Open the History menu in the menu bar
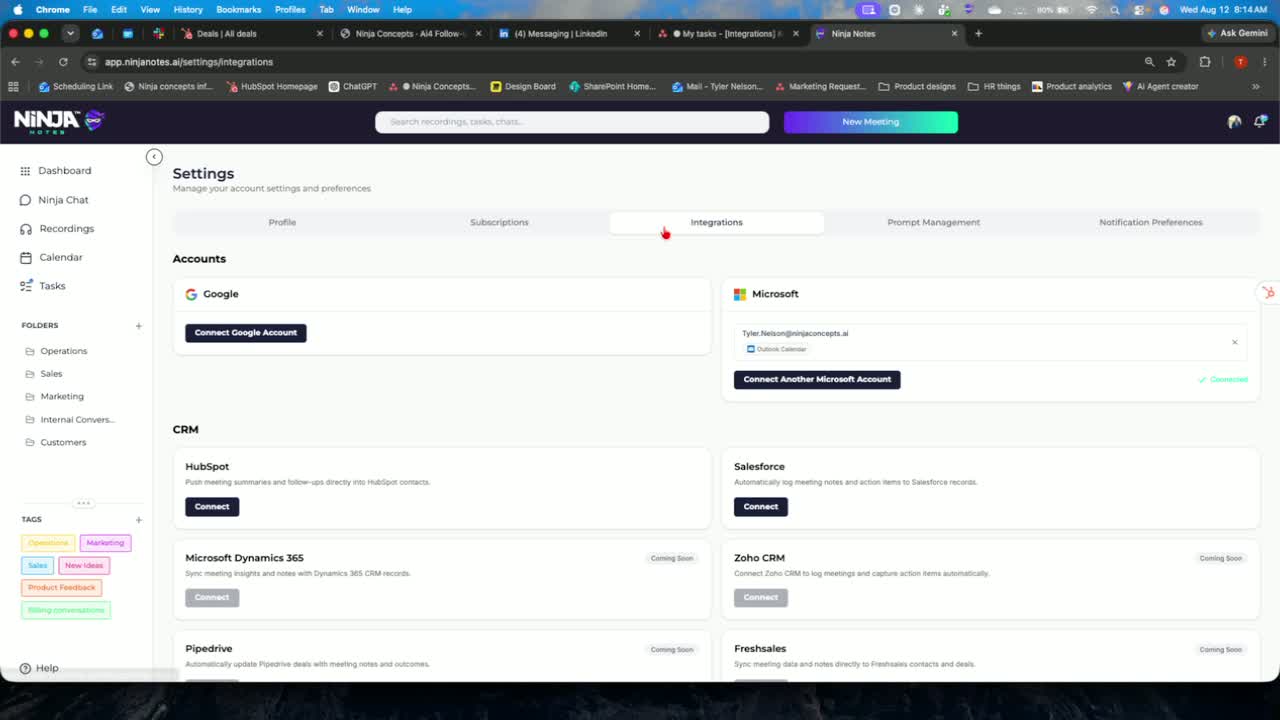 [188, 9]
